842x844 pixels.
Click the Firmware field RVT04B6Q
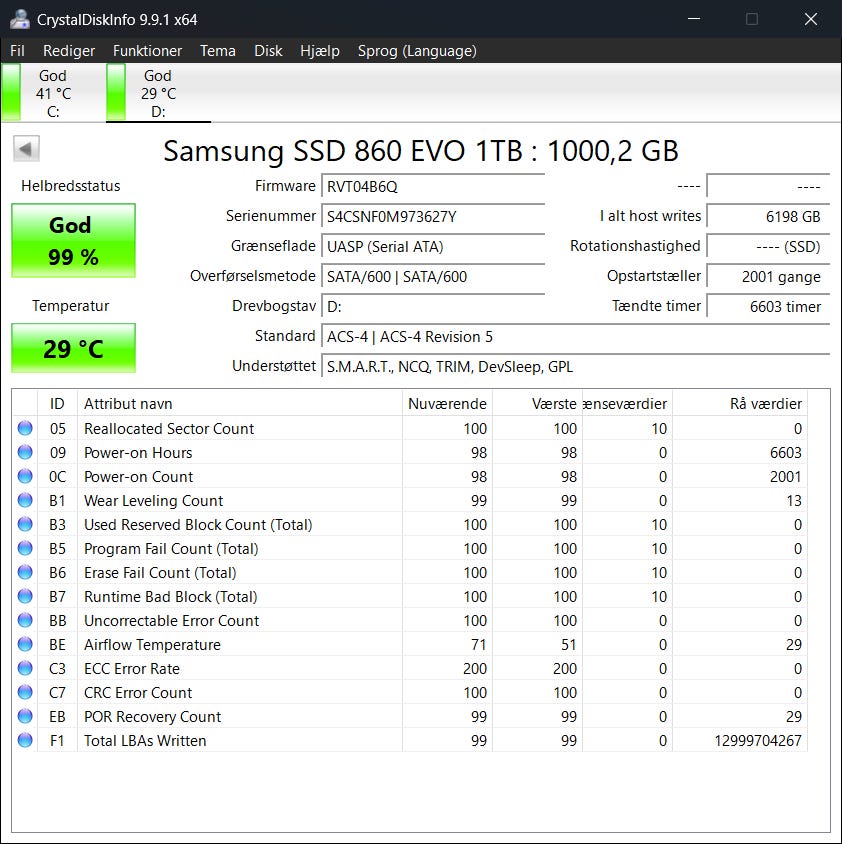(x=433, y=187)
